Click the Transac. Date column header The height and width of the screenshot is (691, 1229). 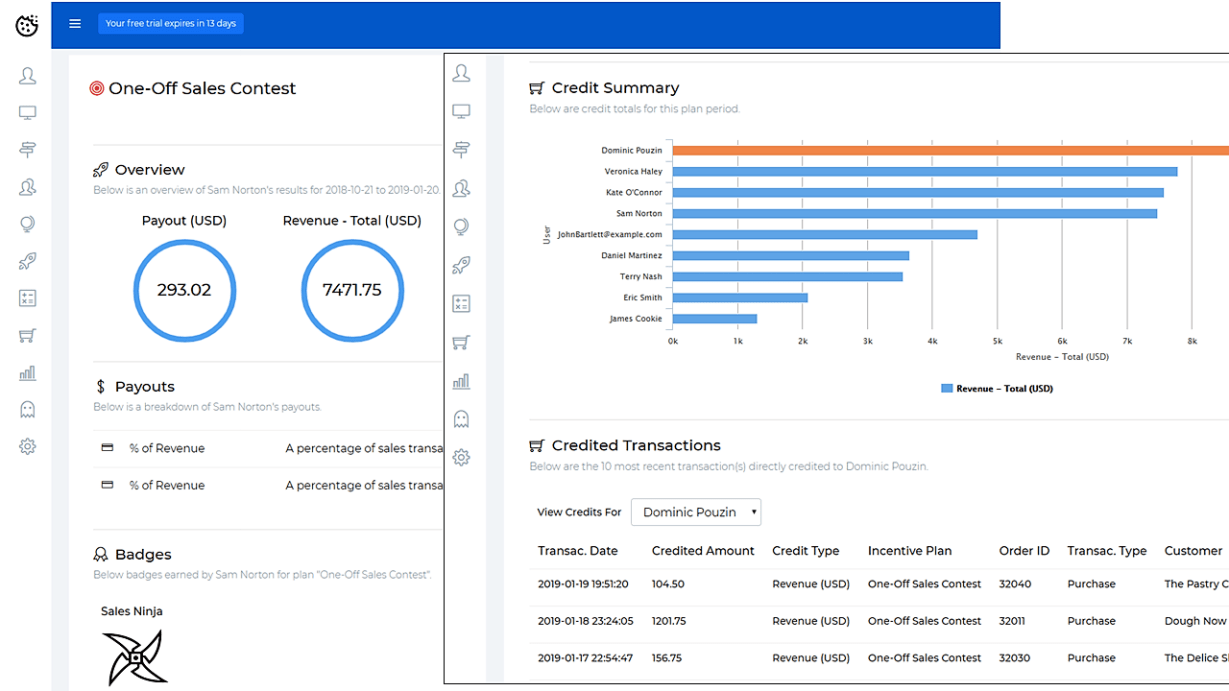pyautogui.click(x=577, y=551)
